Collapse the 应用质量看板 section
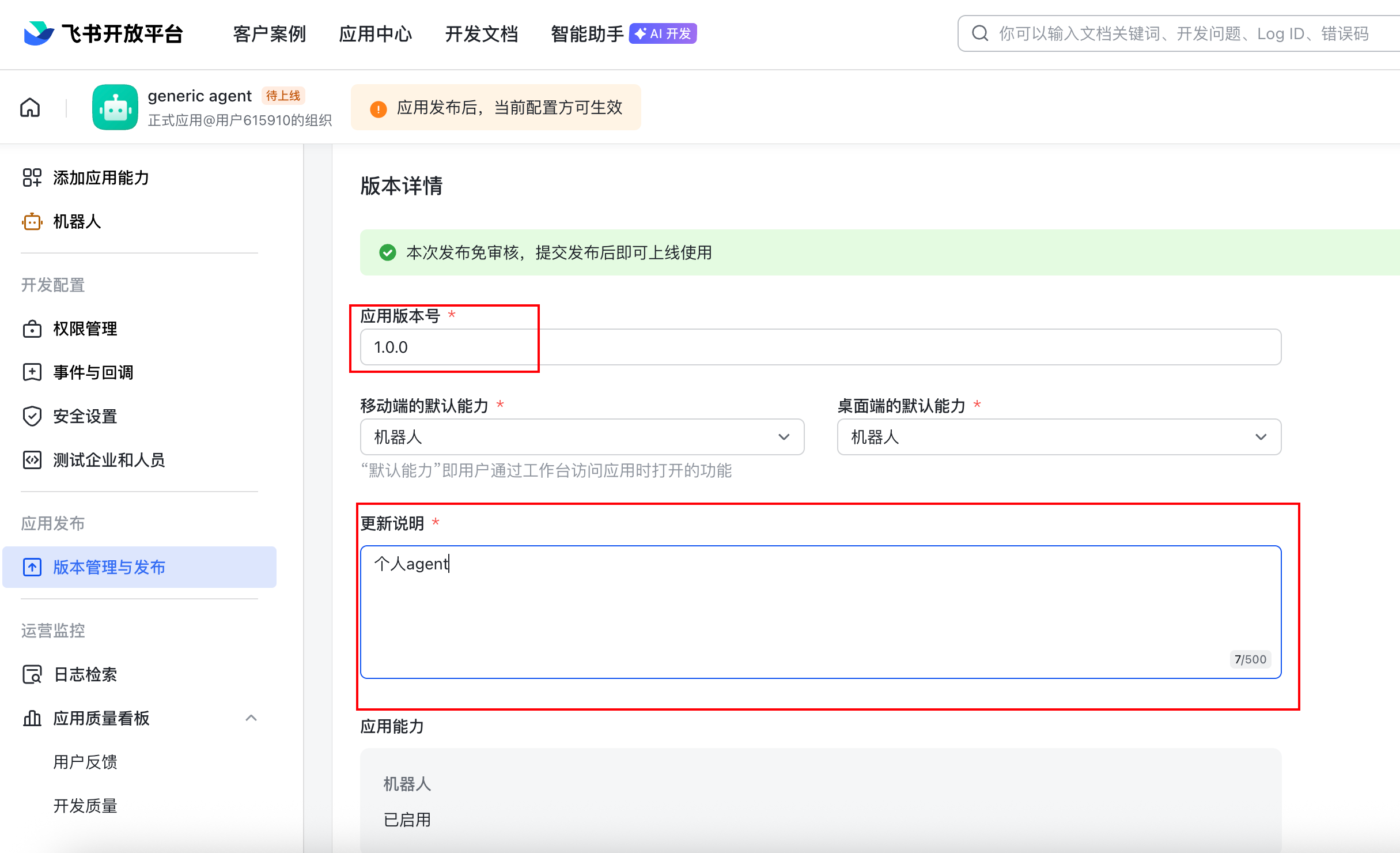This screenshot has width=1400, height=853. 251,718
